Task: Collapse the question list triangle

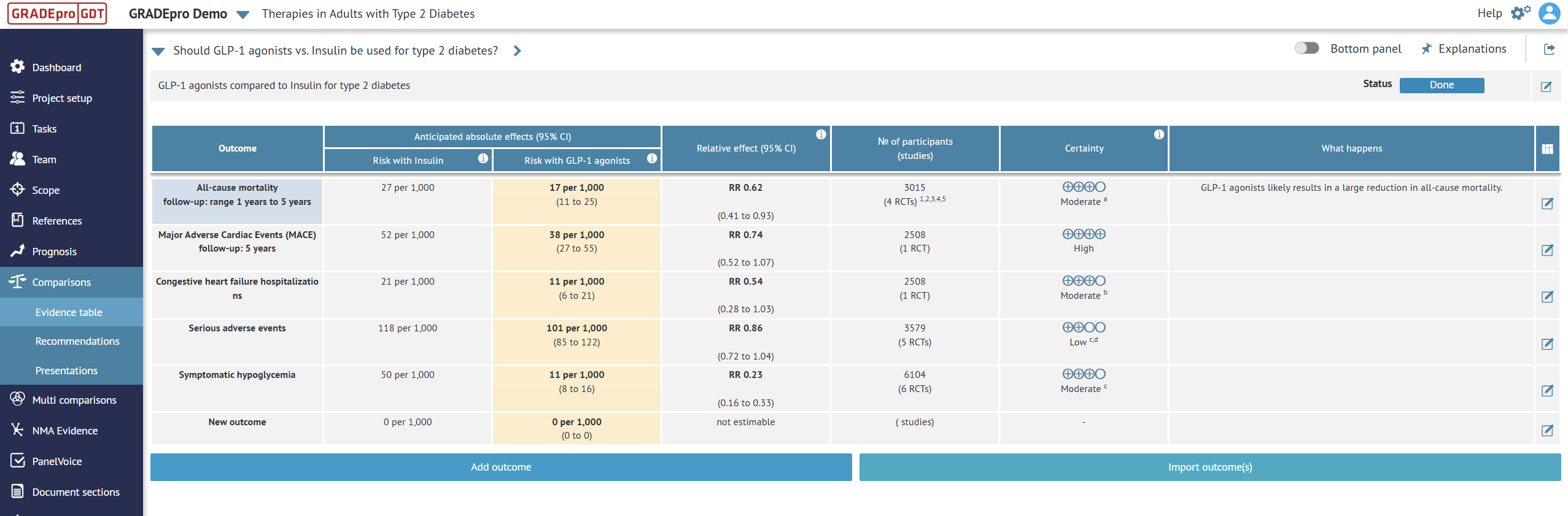Action: pos(158,52)
